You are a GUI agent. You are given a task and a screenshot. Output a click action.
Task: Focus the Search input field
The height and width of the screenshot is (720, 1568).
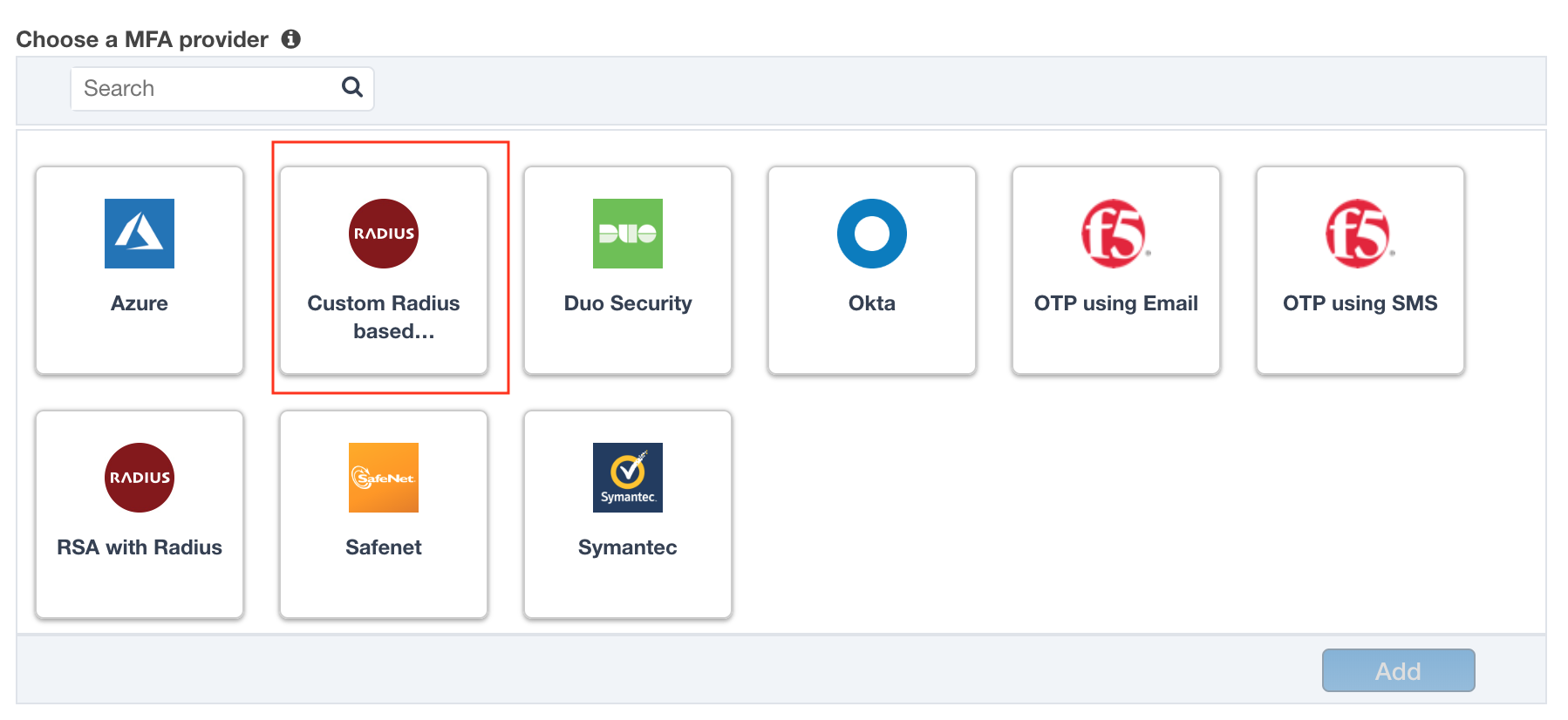[222, 89]
